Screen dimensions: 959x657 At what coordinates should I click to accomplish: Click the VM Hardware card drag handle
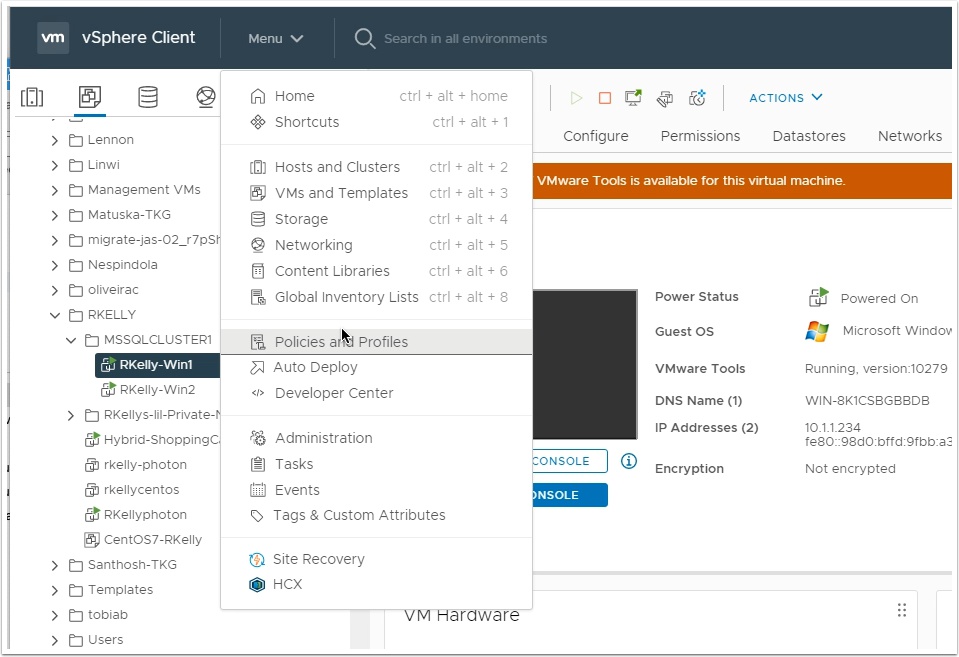pyautogui.click(x=902, y=610)
